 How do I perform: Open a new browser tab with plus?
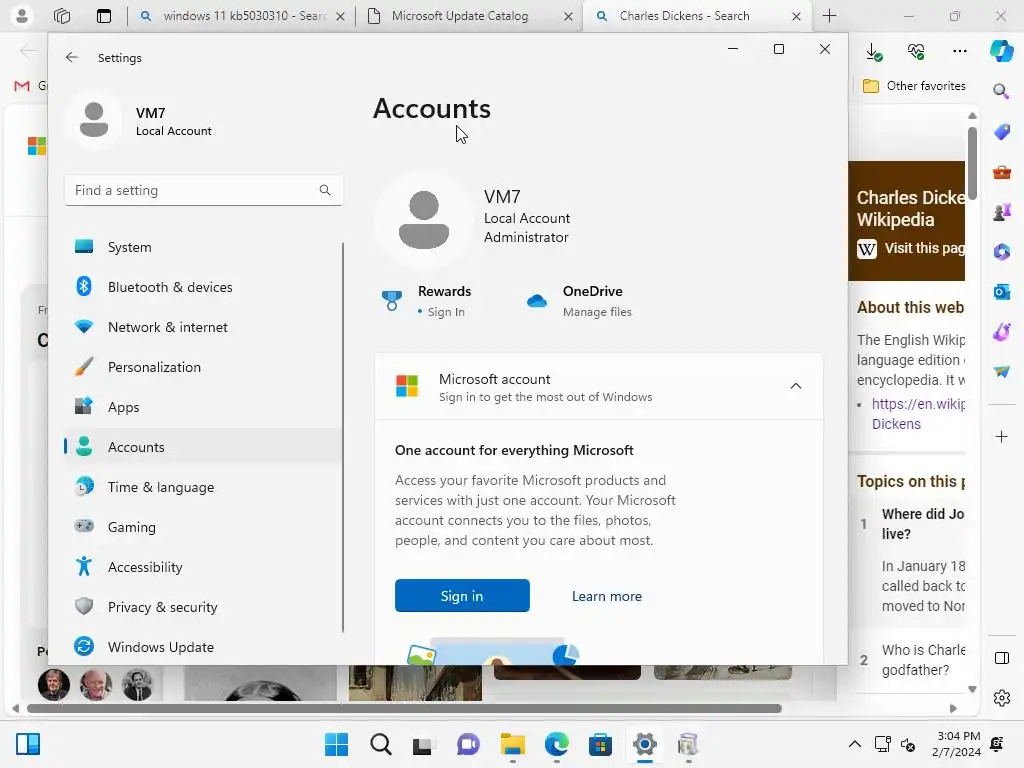pos(829,16)
